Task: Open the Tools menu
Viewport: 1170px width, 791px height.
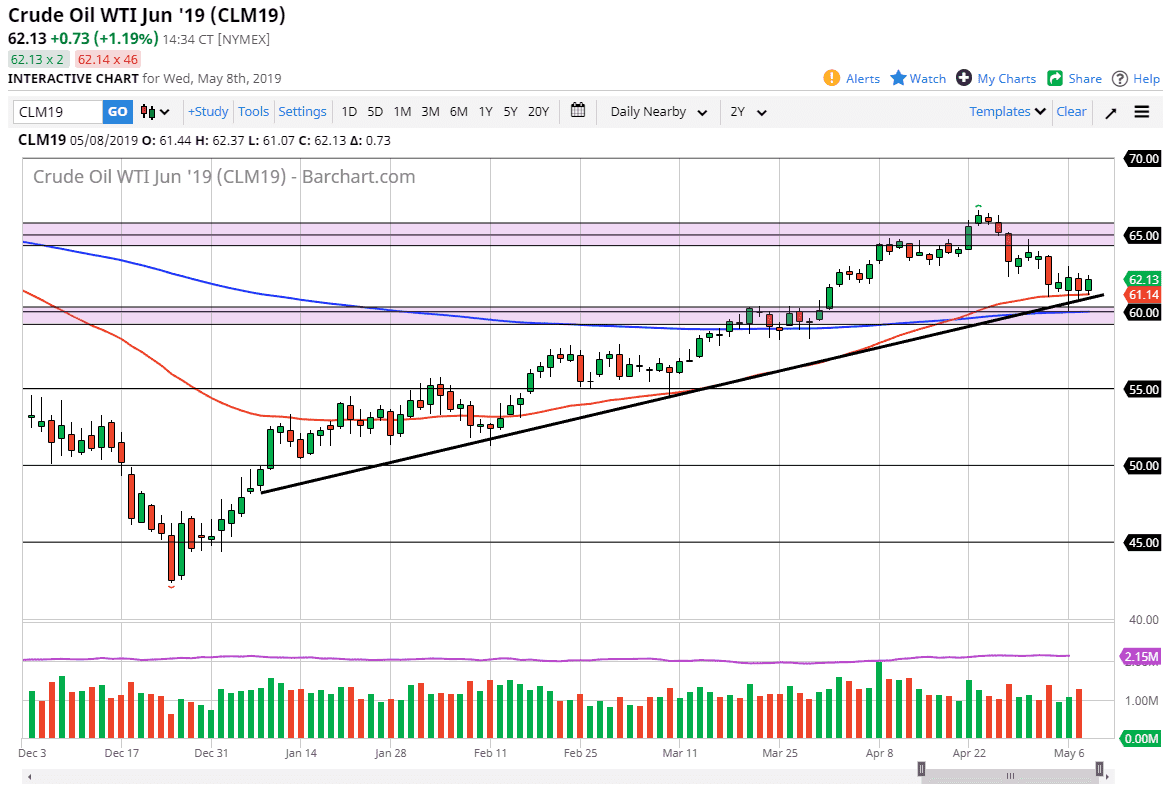Action: [253, 112]
